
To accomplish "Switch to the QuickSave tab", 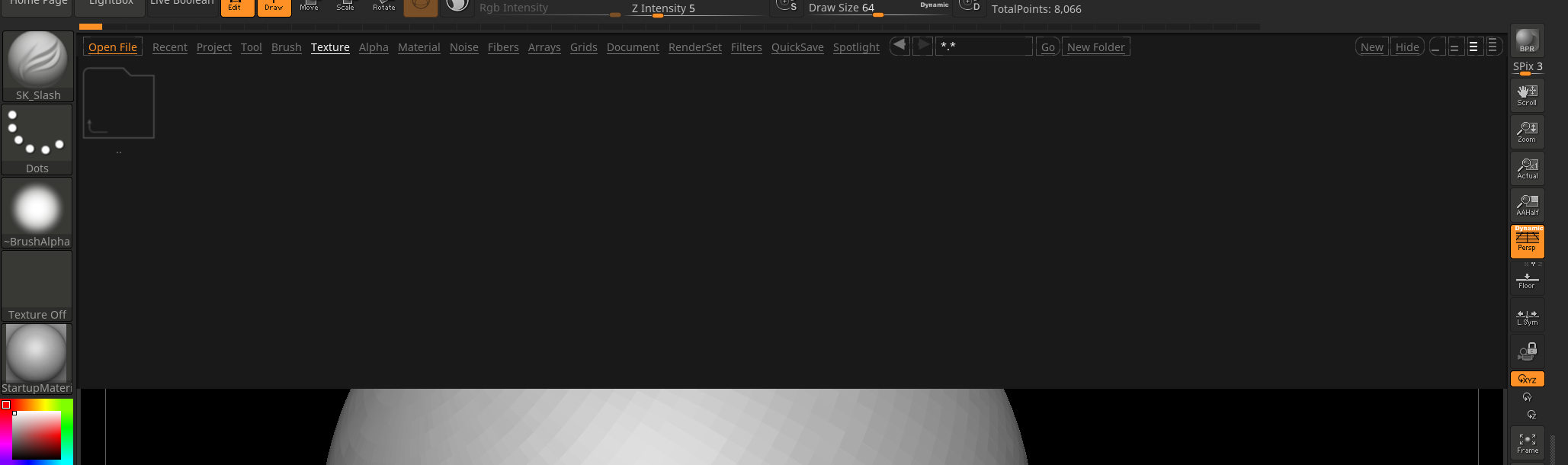I will [797, 47].
